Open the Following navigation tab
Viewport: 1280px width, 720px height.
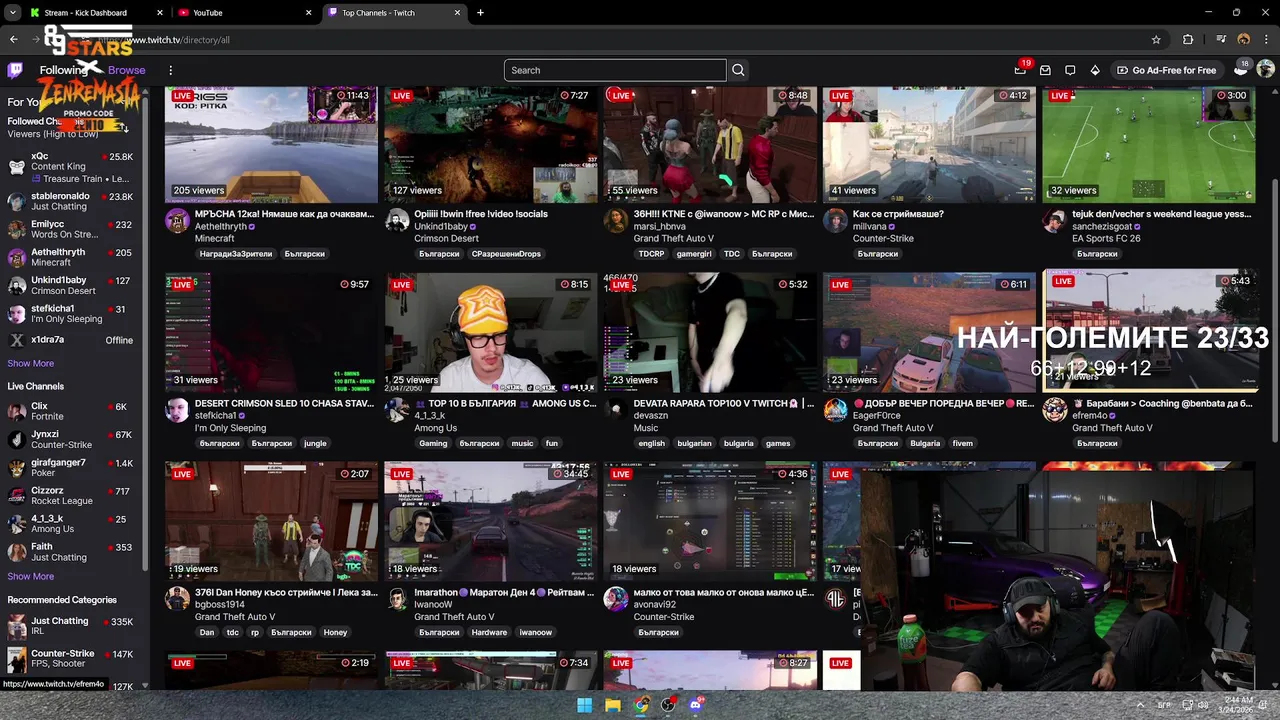tap(64, 70)
